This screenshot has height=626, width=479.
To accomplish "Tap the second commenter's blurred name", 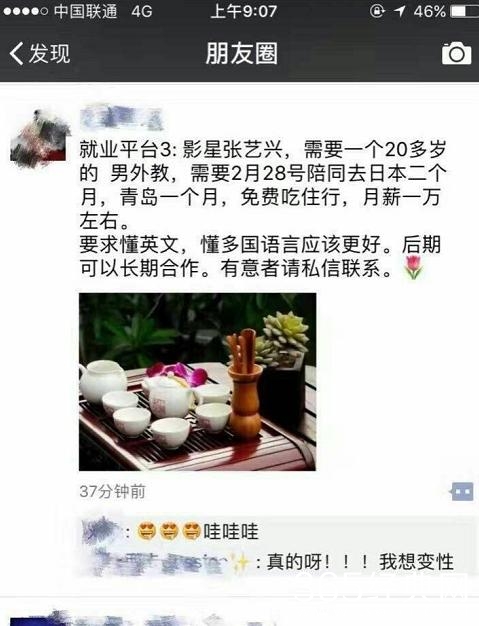I will coord(164,561).
